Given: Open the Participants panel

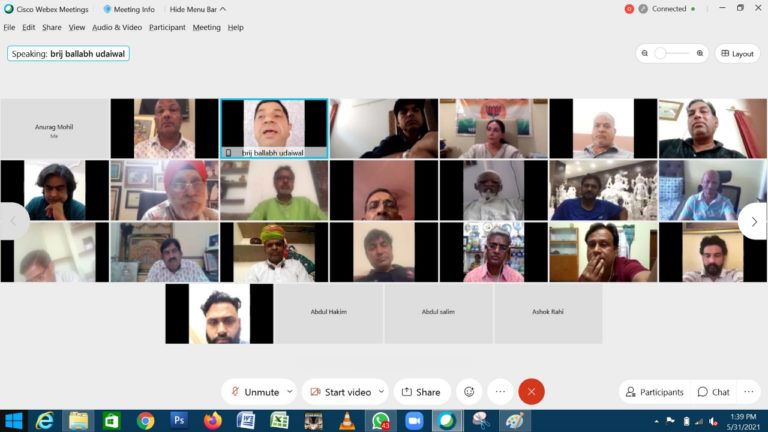Looking at the screenshot, I should [x=653, y=392].
